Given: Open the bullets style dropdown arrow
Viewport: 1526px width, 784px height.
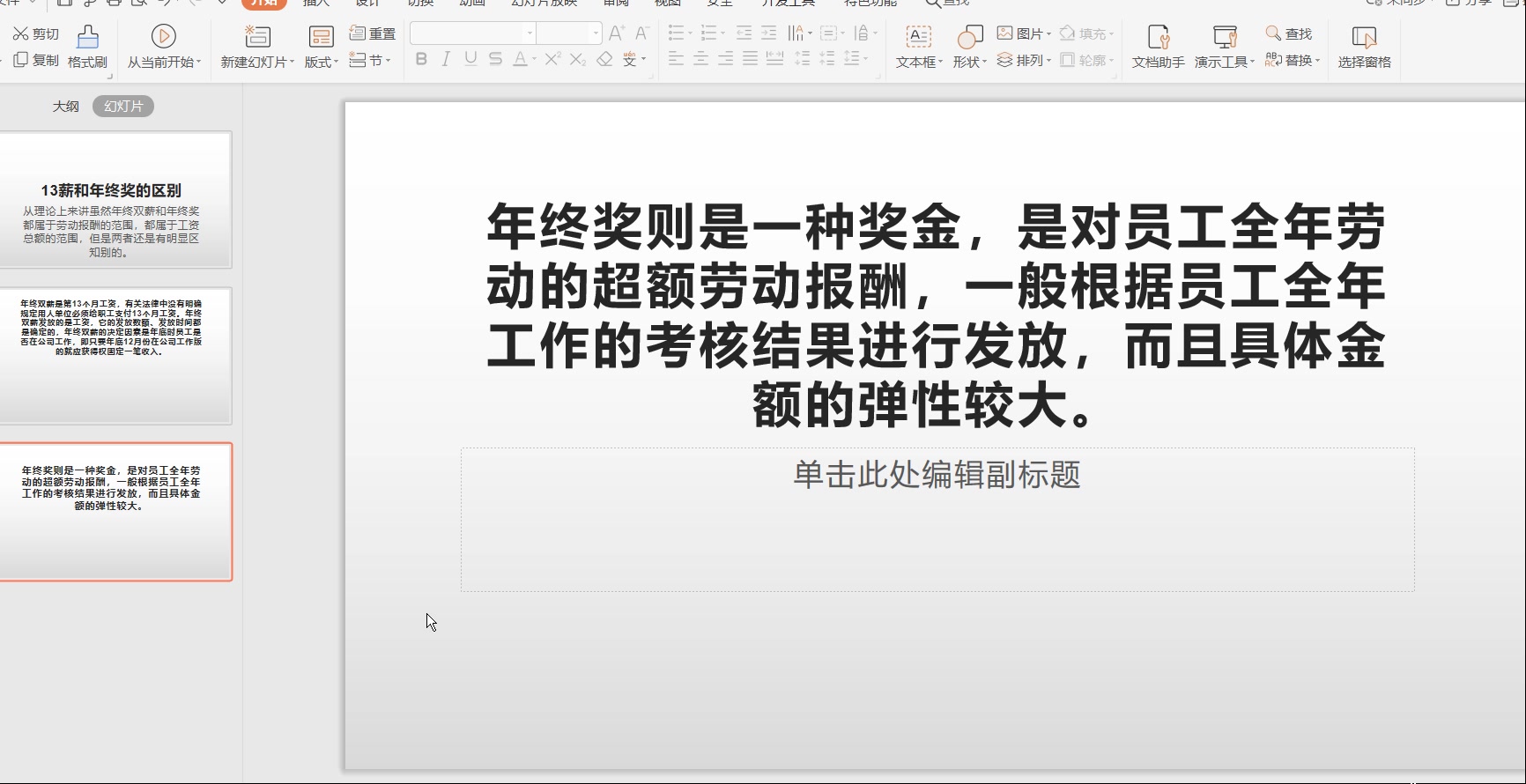Looking at the screenshot, I should pyautogui.click(x=690, y=33).
